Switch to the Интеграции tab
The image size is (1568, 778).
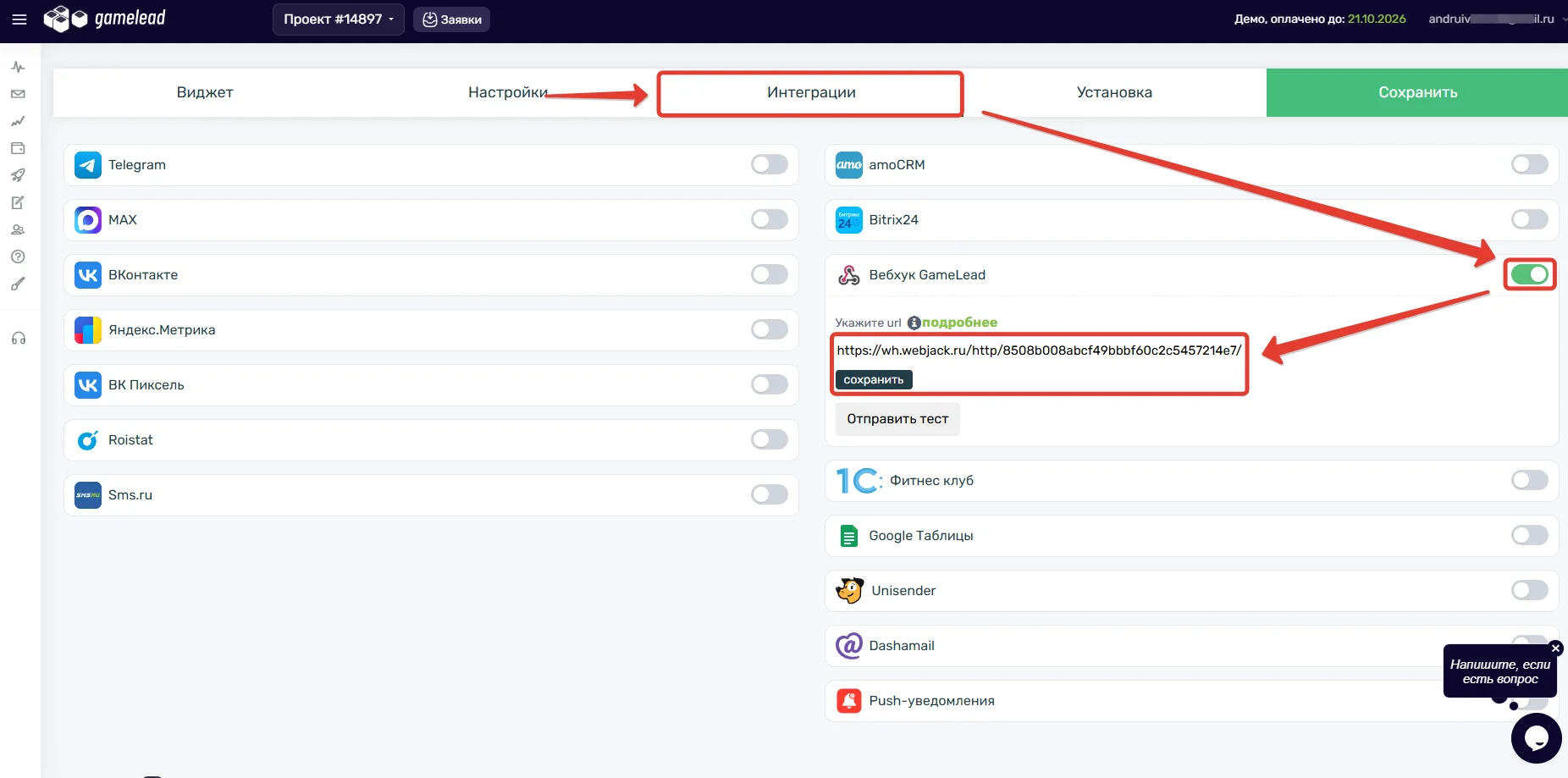(x=811, y=92)
